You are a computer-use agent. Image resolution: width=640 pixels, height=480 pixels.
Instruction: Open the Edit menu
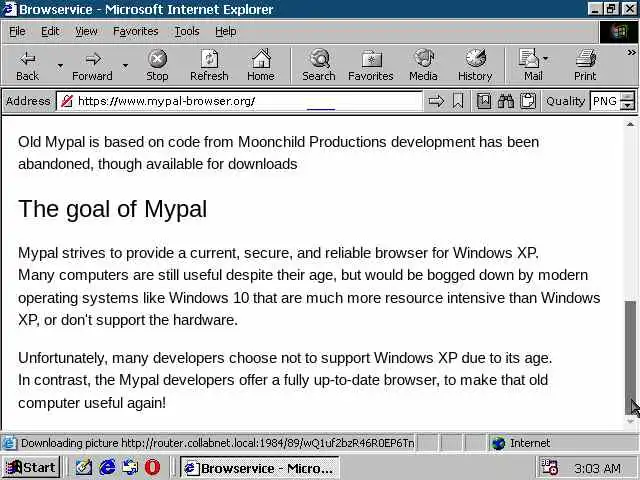pos(50,31)
